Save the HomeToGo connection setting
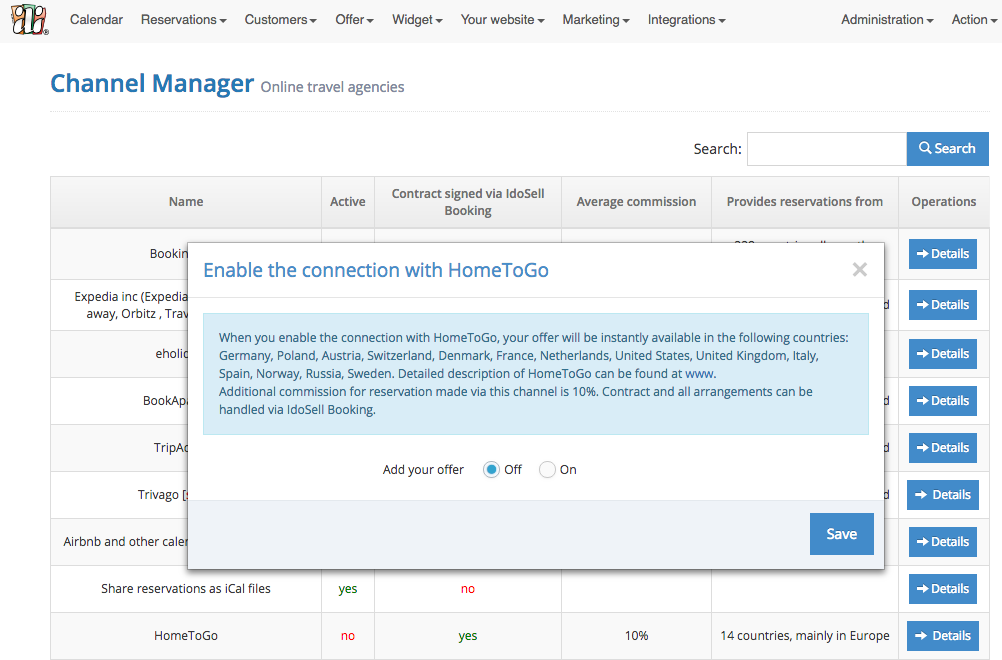 [841, 534]
